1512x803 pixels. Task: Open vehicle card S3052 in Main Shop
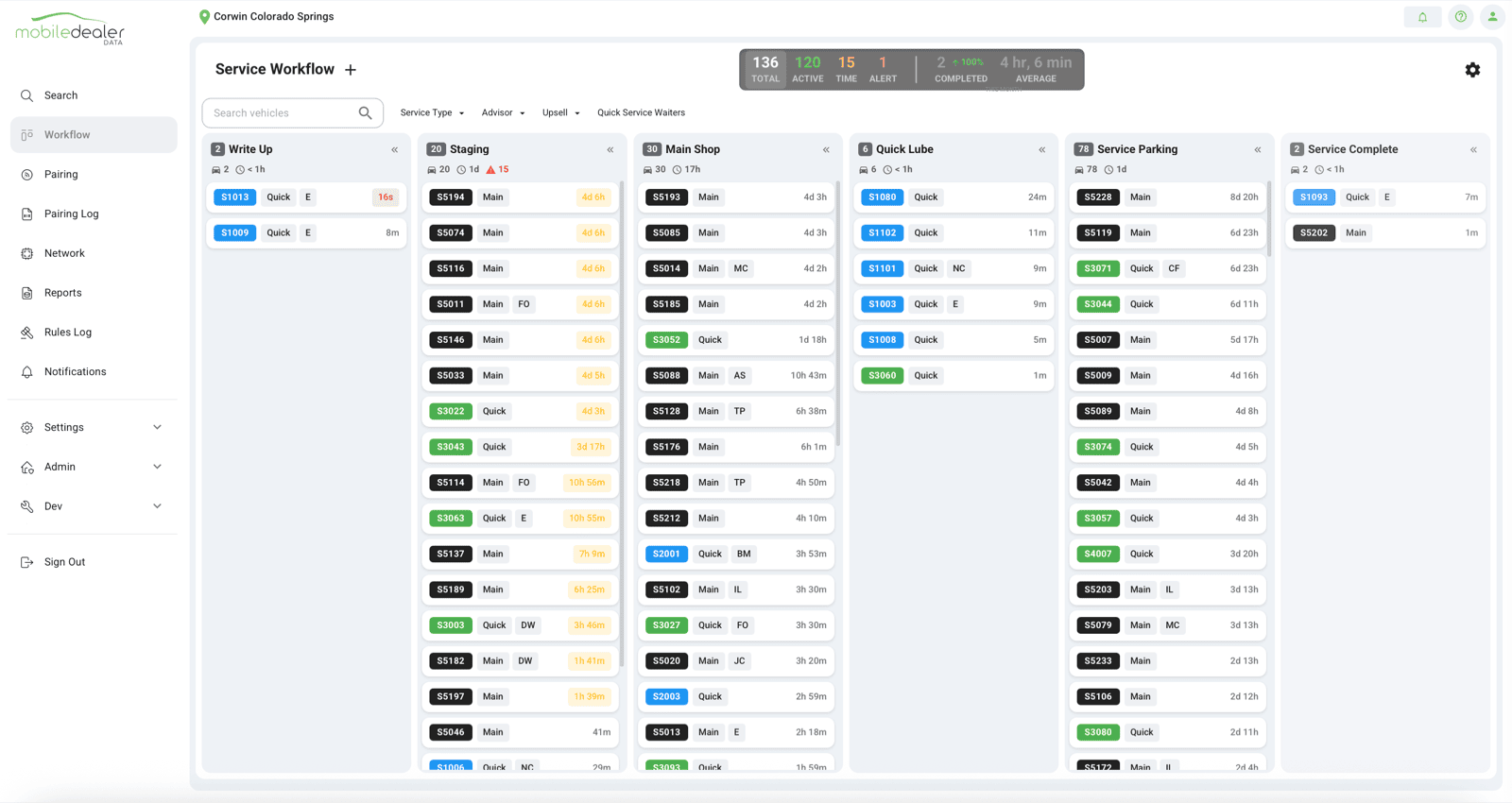coord(736,340)
